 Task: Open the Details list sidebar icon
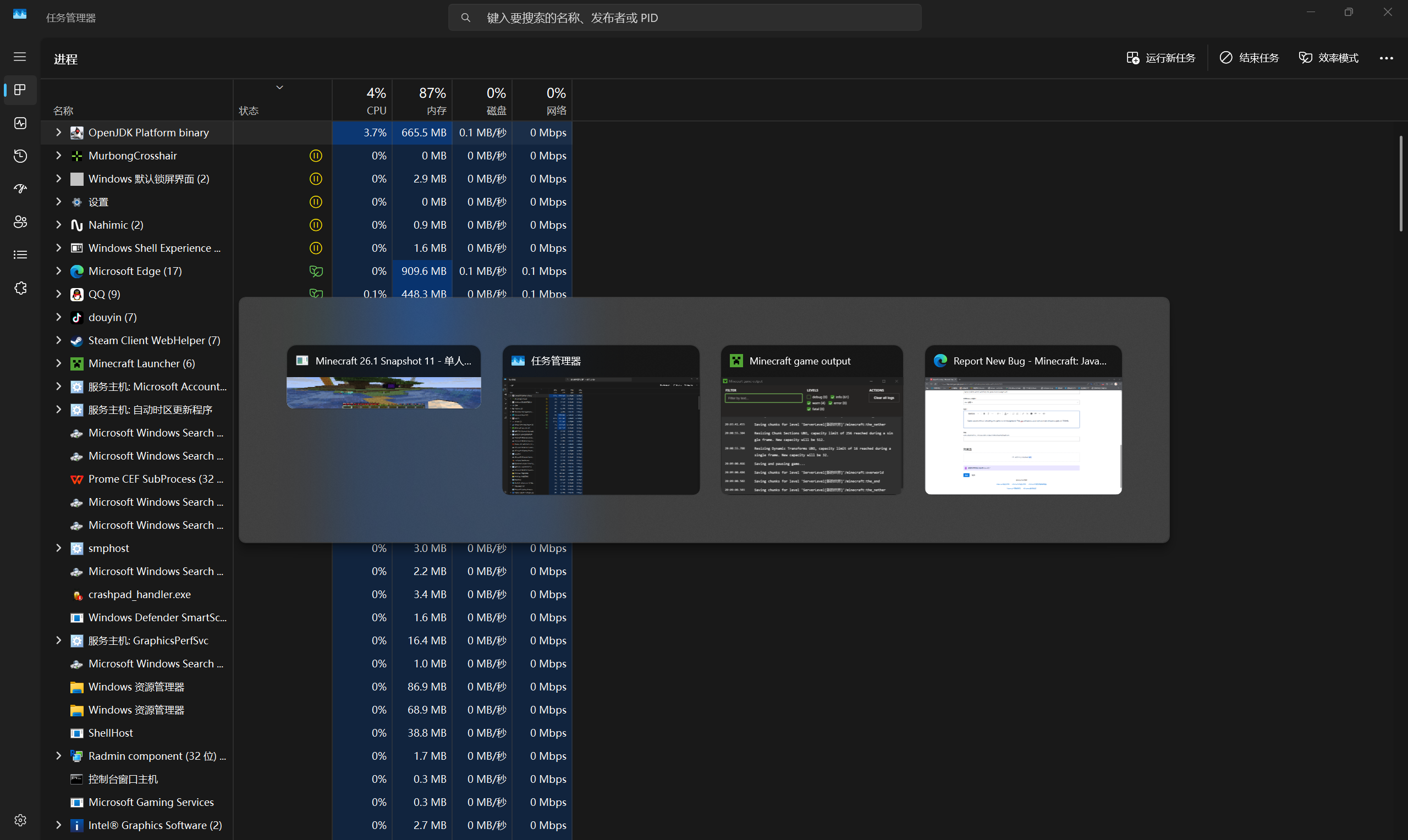point(20,255)
